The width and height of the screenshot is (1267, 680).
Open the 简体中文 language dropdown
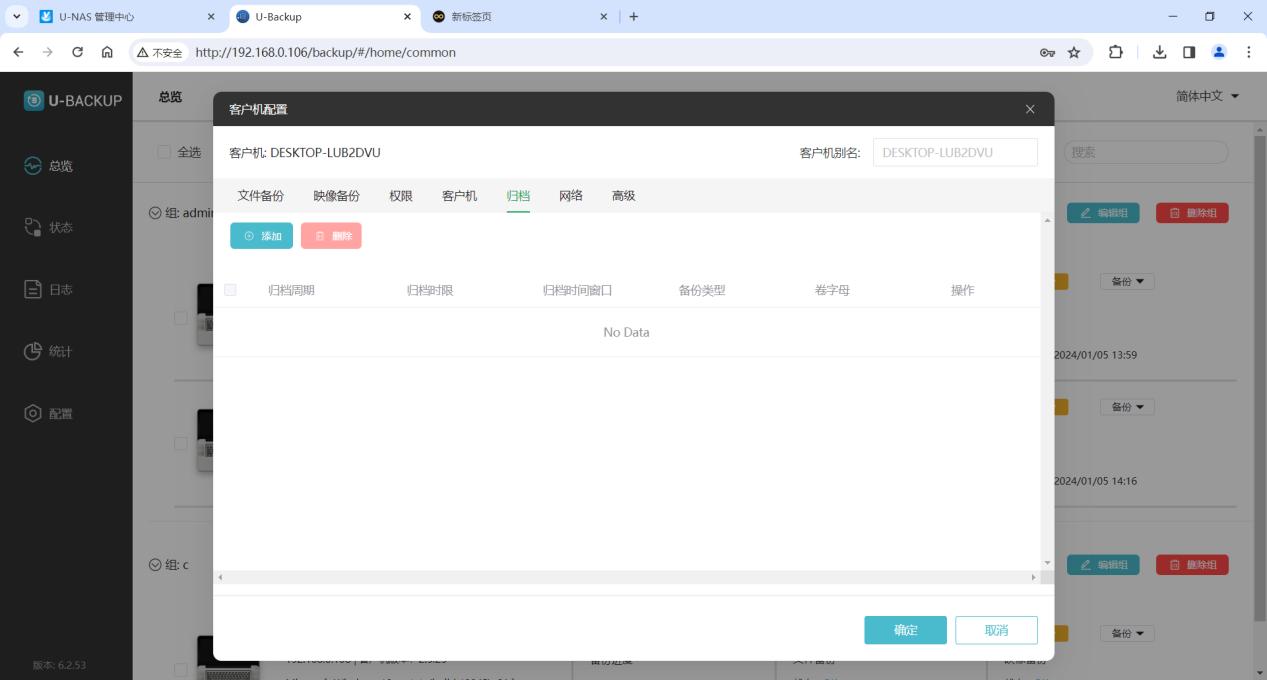pos(1208,96)
